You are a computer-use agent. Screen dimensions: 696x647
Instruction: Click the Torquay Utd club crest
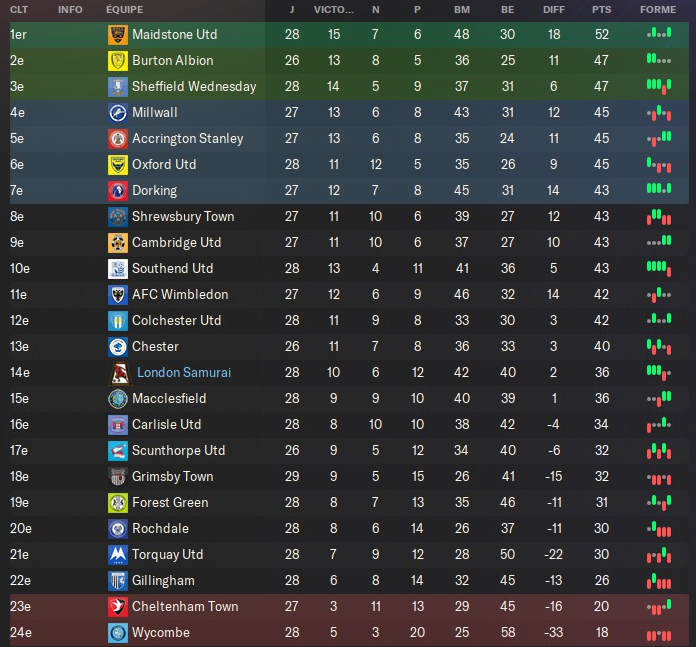coord(118,555)
